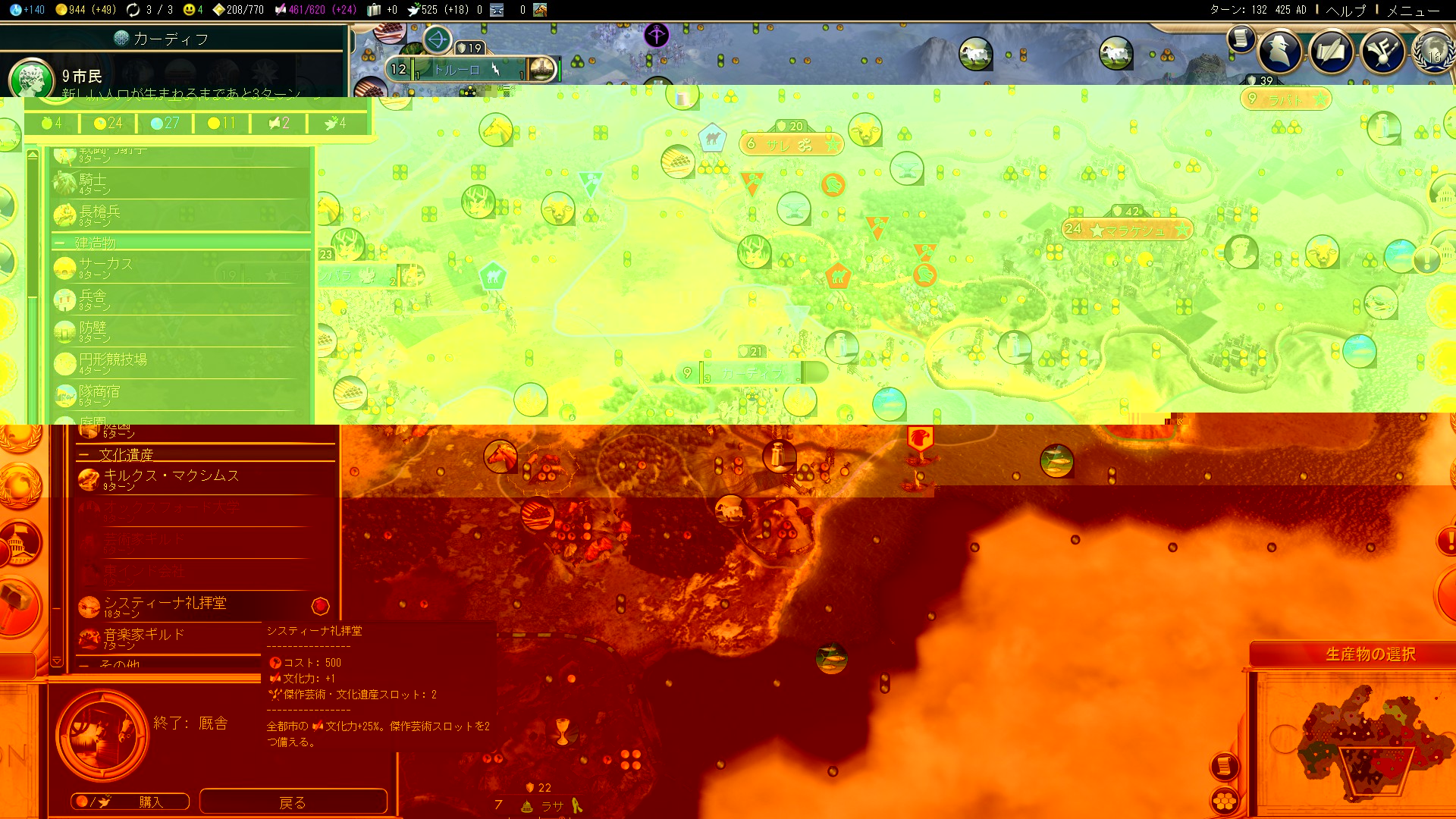This screenshot has height=819, width=1456.
Task: Open the カーディフ city banner on map
Action: coord(752,373)
